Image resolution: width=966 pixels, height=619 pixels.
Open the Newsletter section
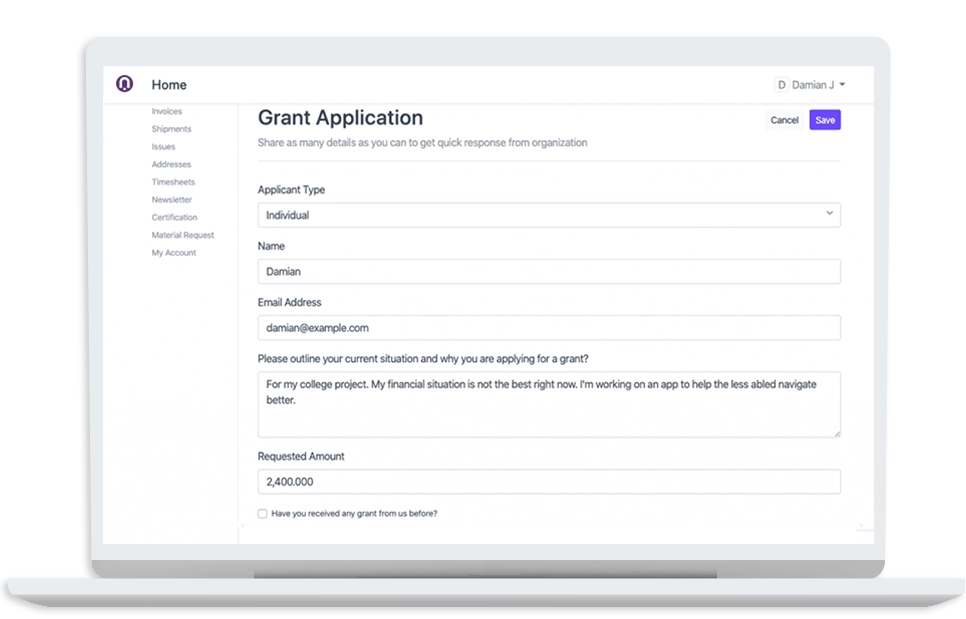(x=170, y=199)
